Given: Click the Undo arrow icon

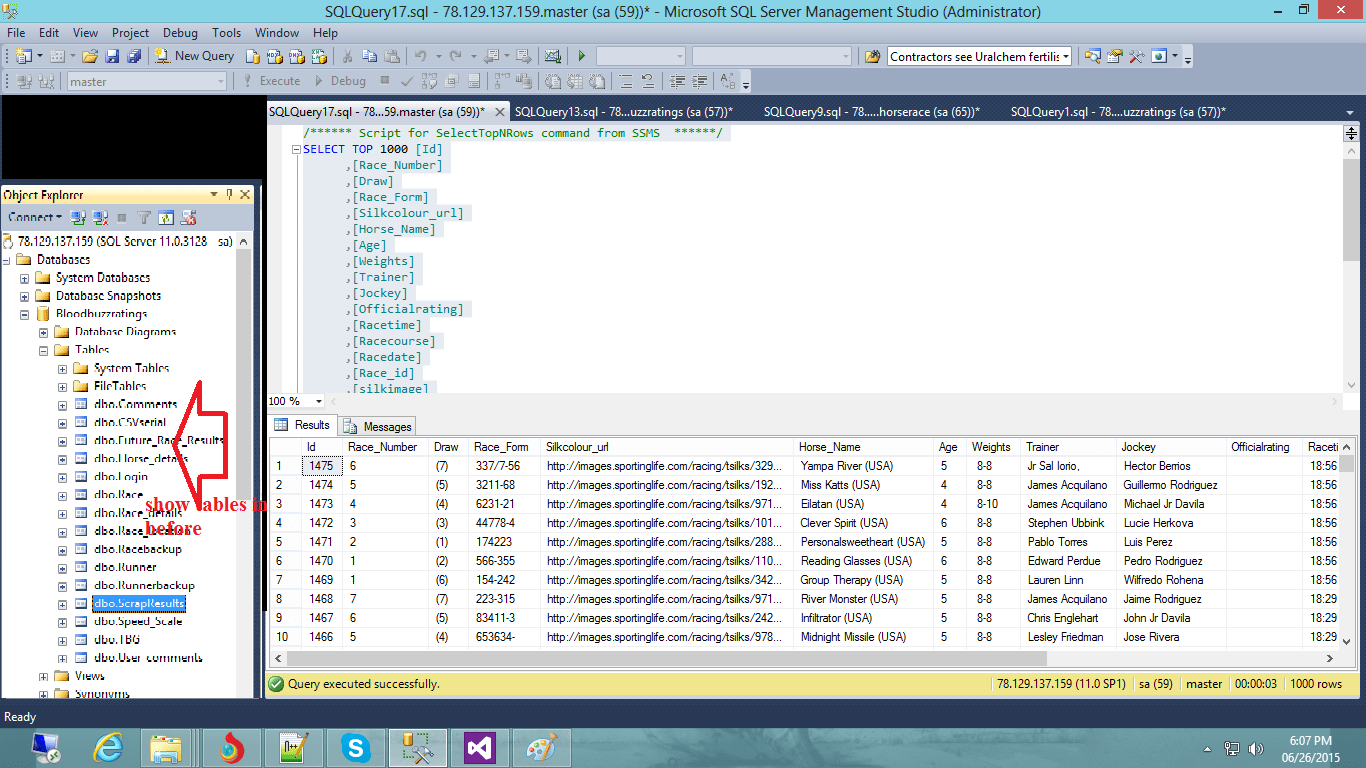Looking at the screenshot, I should pyautogui.click(x=422, y=56).
